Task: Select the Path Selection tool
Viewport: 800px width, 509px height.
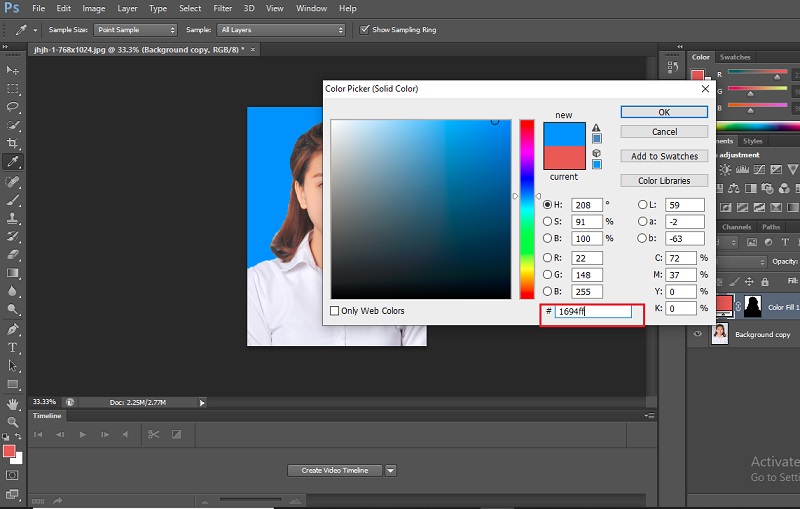Action: pos(13,366)
